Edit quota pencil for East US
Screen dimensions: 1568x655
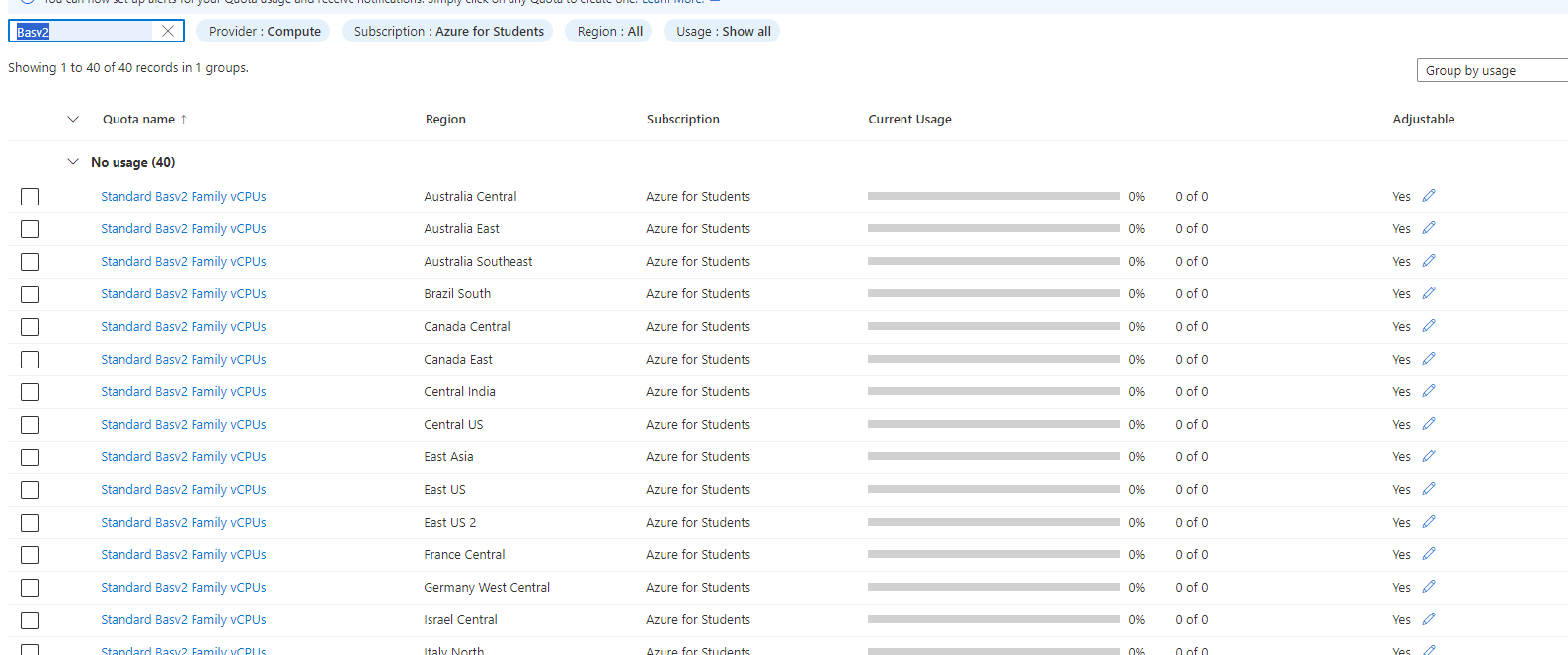click(x=1429, y=489)
